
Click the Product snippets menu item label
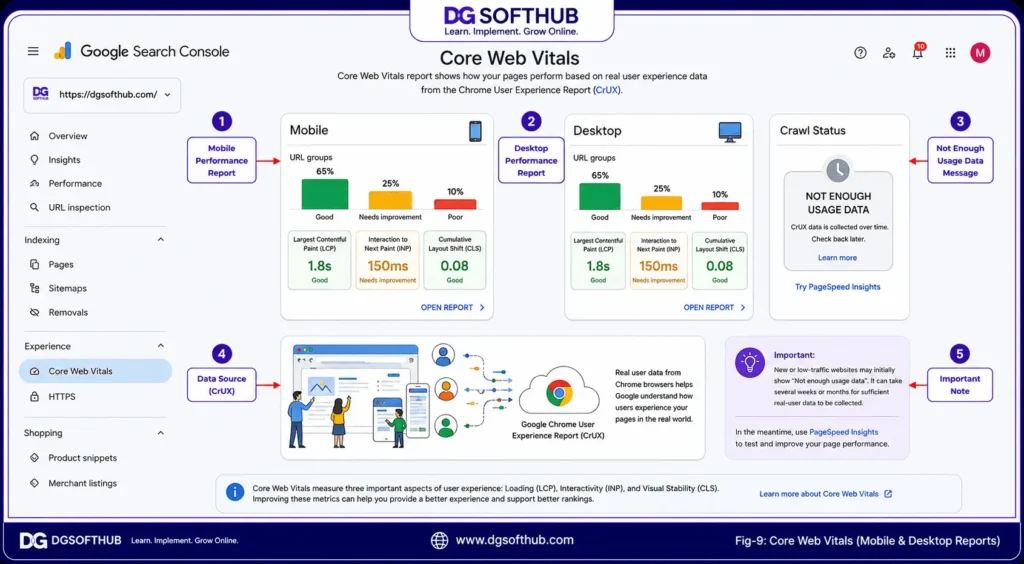coord(83,458)
